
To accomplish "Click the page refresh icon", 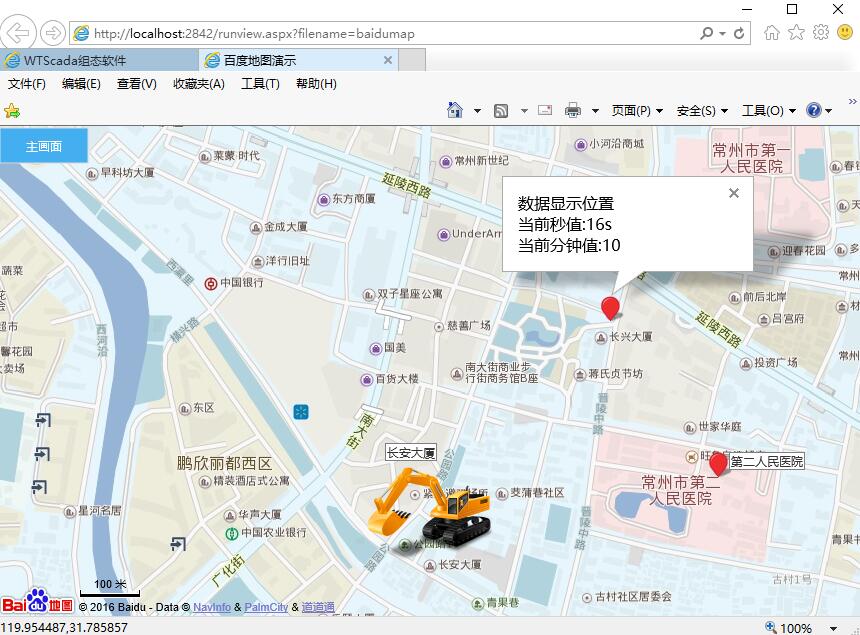I will click(x=739, y=33).
